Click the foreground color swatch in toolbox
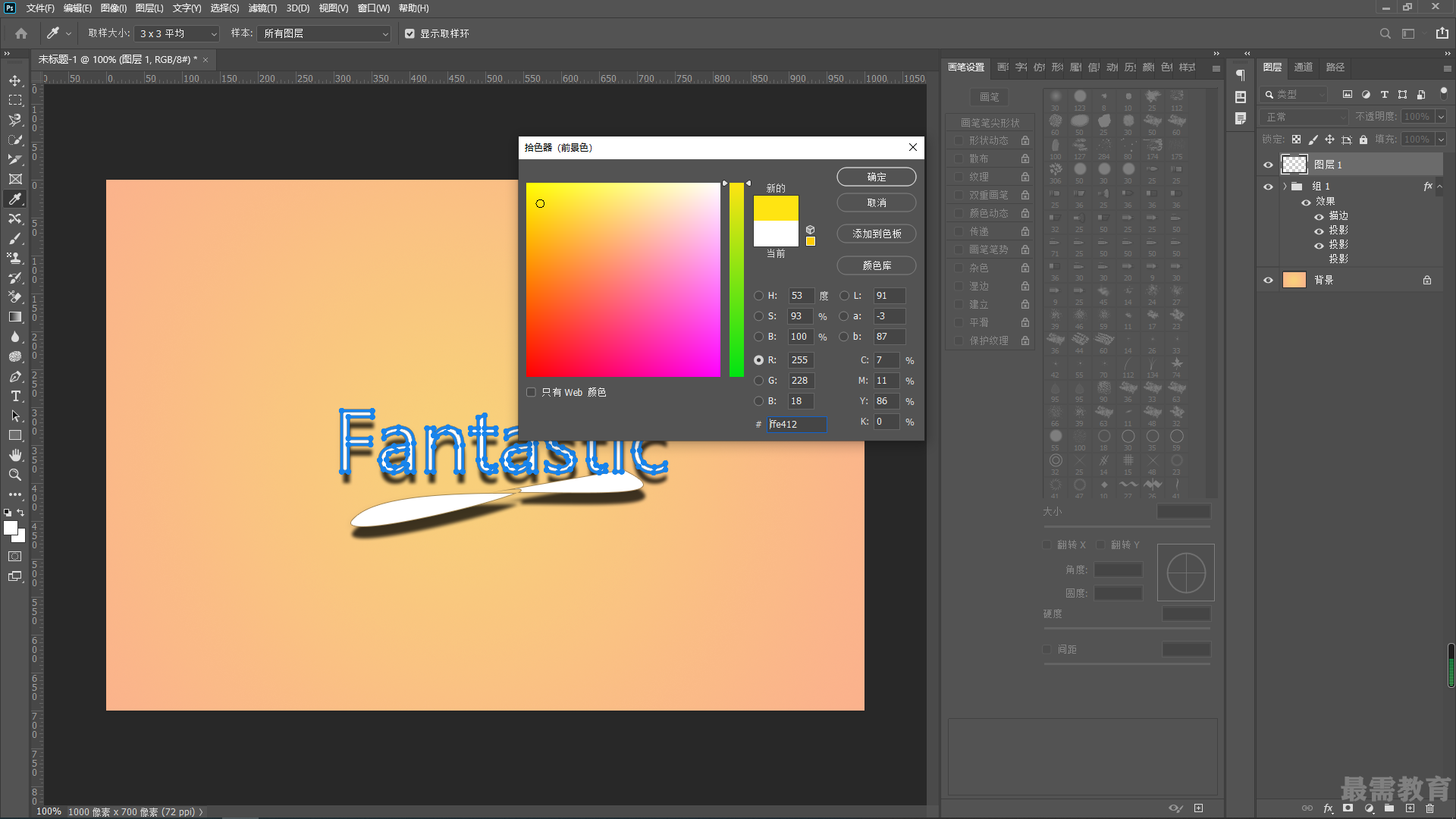Screen dimensions: 1456x819 [11, 528]
